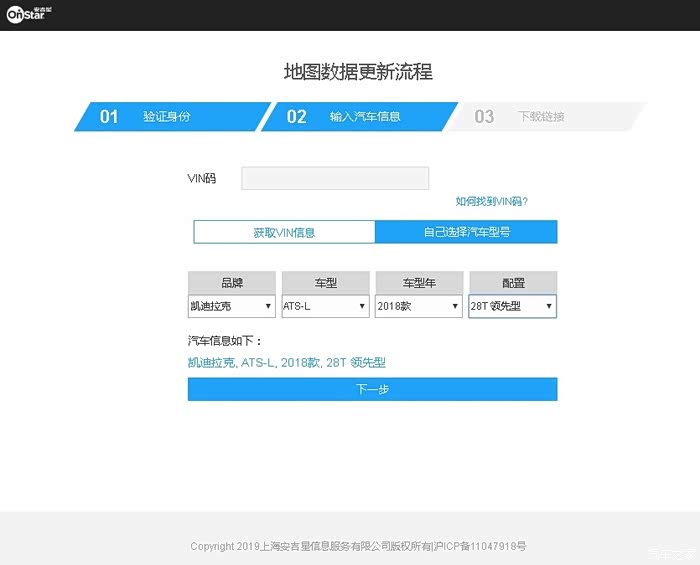Open the 配置 dropdown showing 28T 领先型
700x565 pixels.
click(512, 306)
